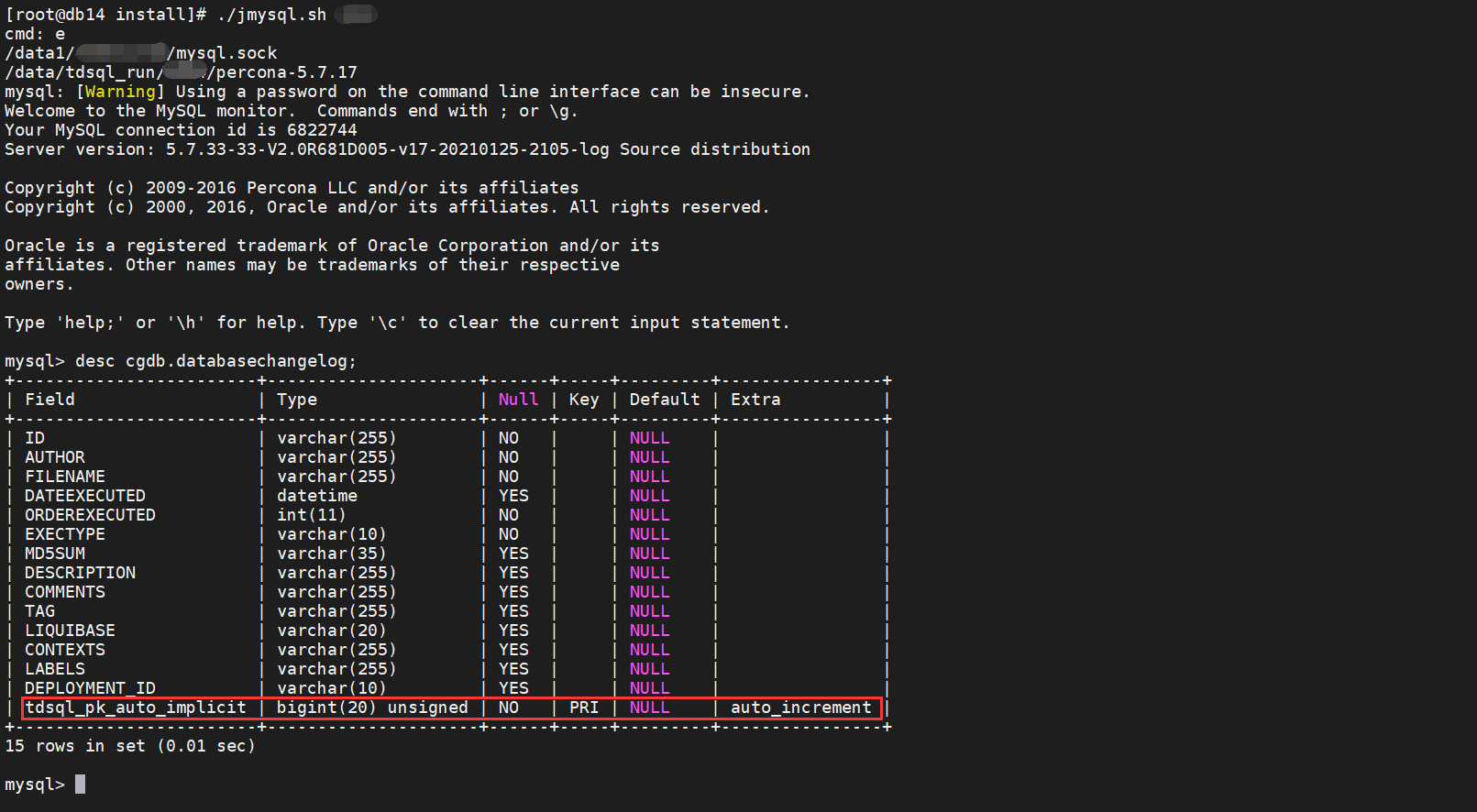Click the auto_increment extra value
1477x812 pixels.
pos(801,708)
